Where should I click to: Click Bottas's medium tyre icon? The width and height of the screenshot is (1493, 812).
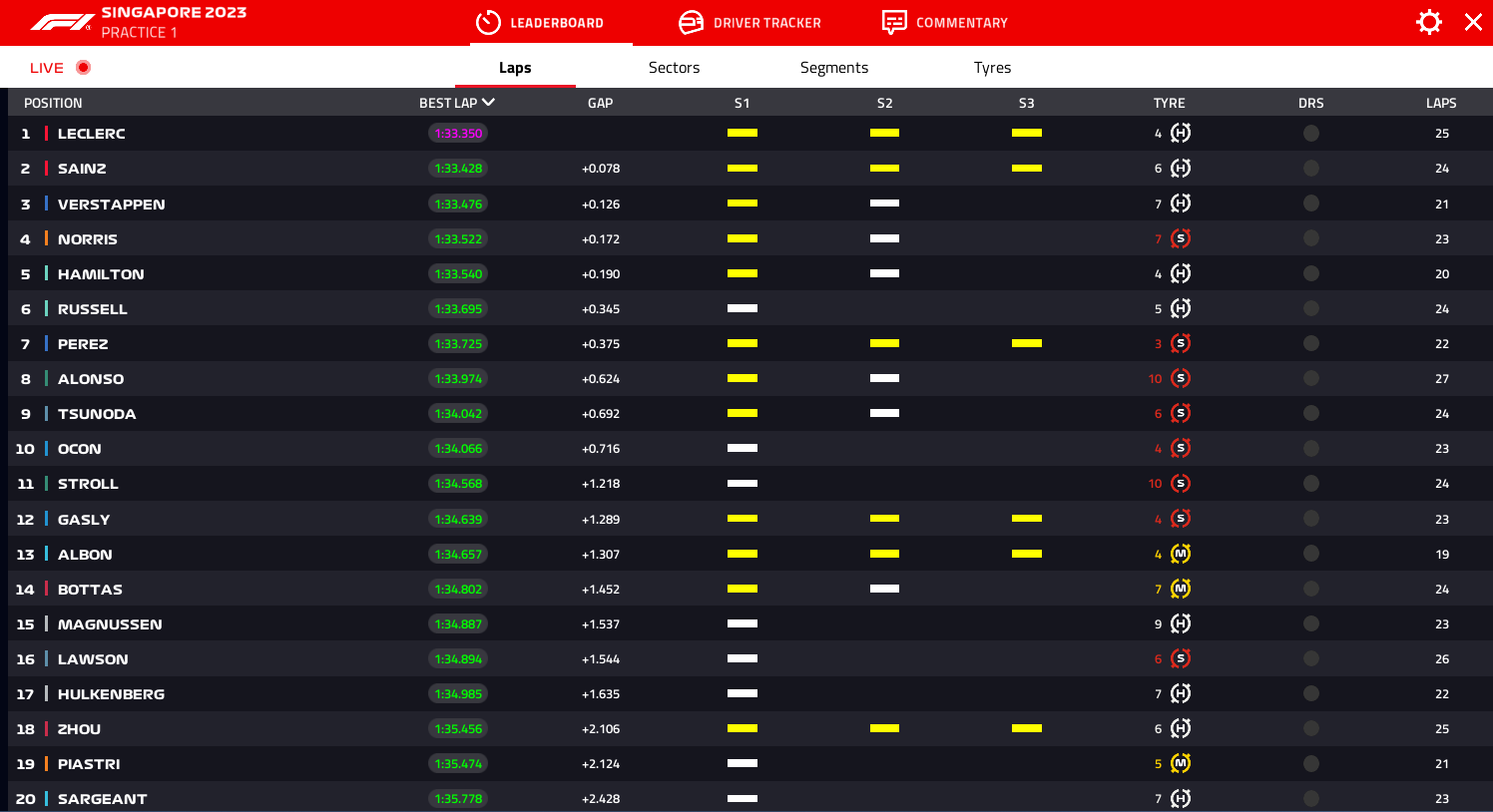point(1181,589)
